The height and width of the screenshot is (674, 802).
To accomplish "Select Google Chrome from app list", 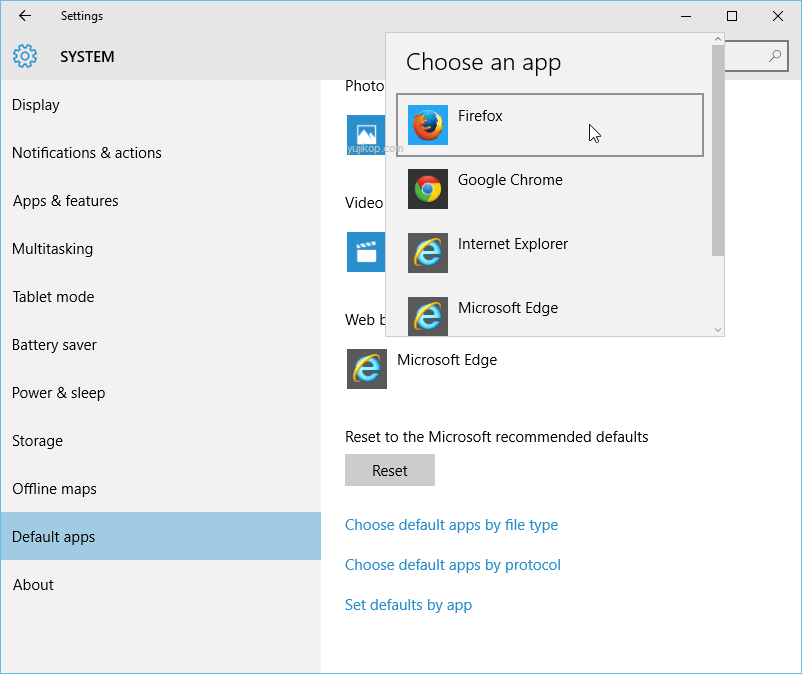I will click(550, 189).
